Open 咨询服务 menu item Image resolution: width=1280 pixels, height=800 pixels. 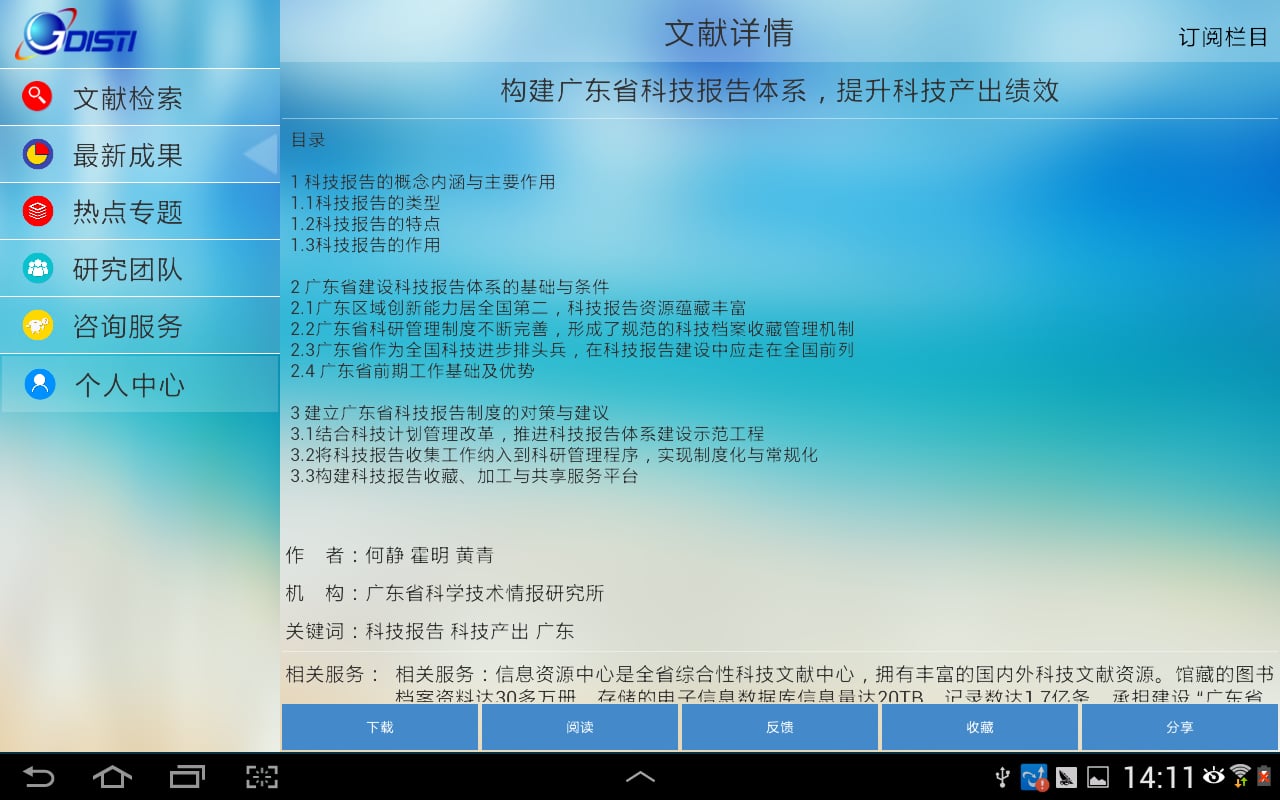pyautogui.click(x=139, y=325)
